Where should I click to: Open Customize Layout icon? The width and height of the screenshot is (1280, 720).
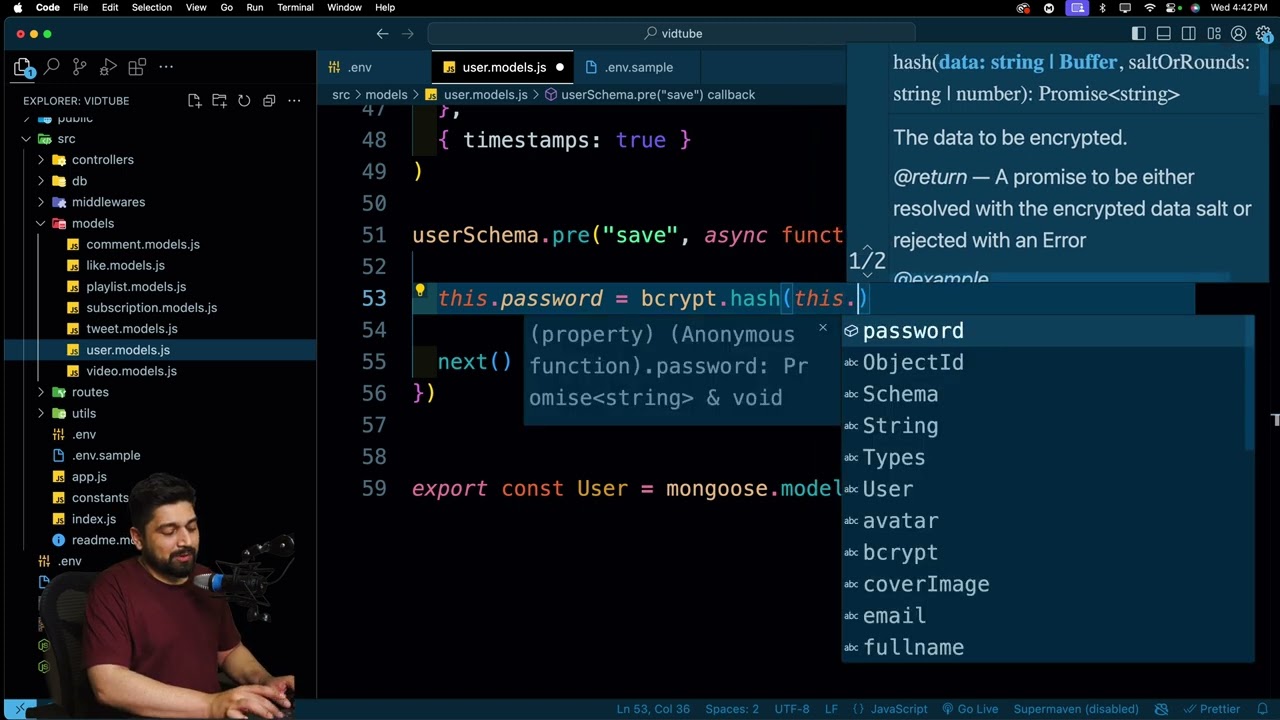pos(1214,34)
